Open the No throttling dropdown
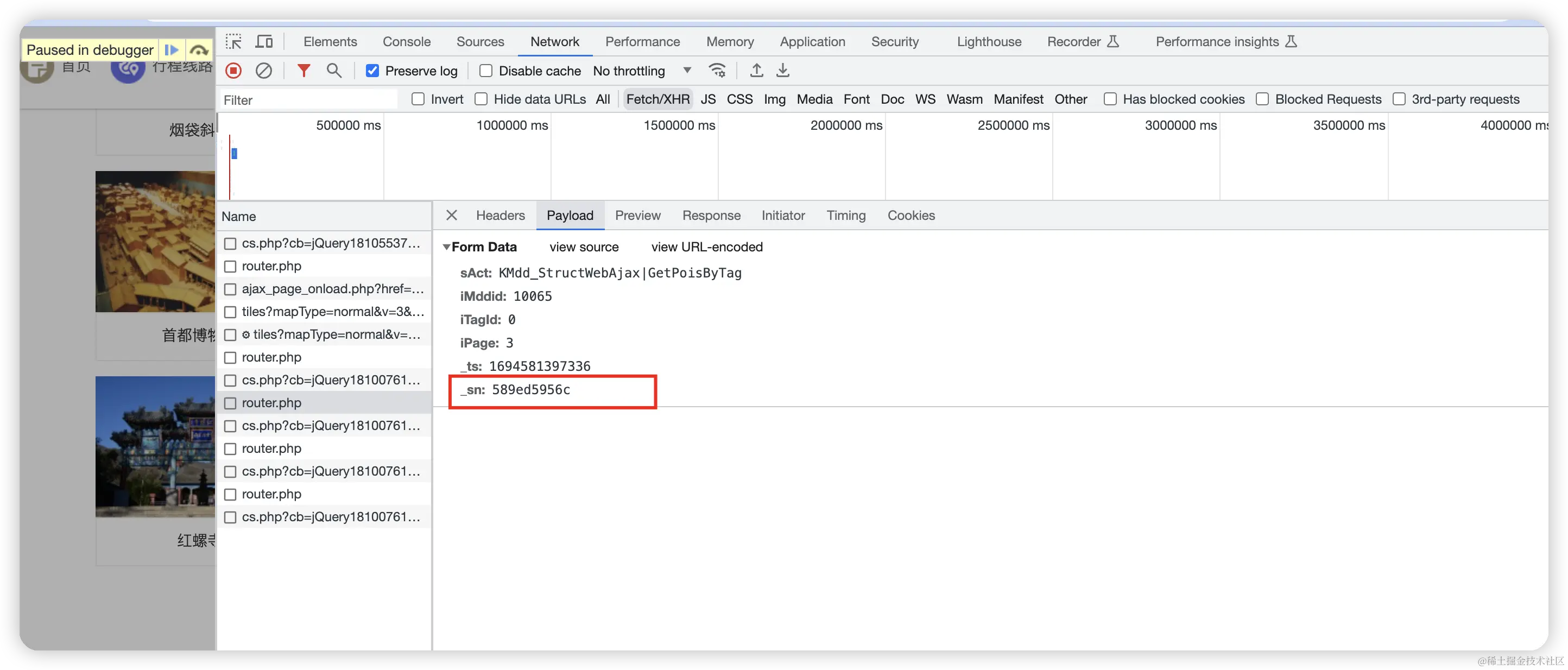 (642, 71)
